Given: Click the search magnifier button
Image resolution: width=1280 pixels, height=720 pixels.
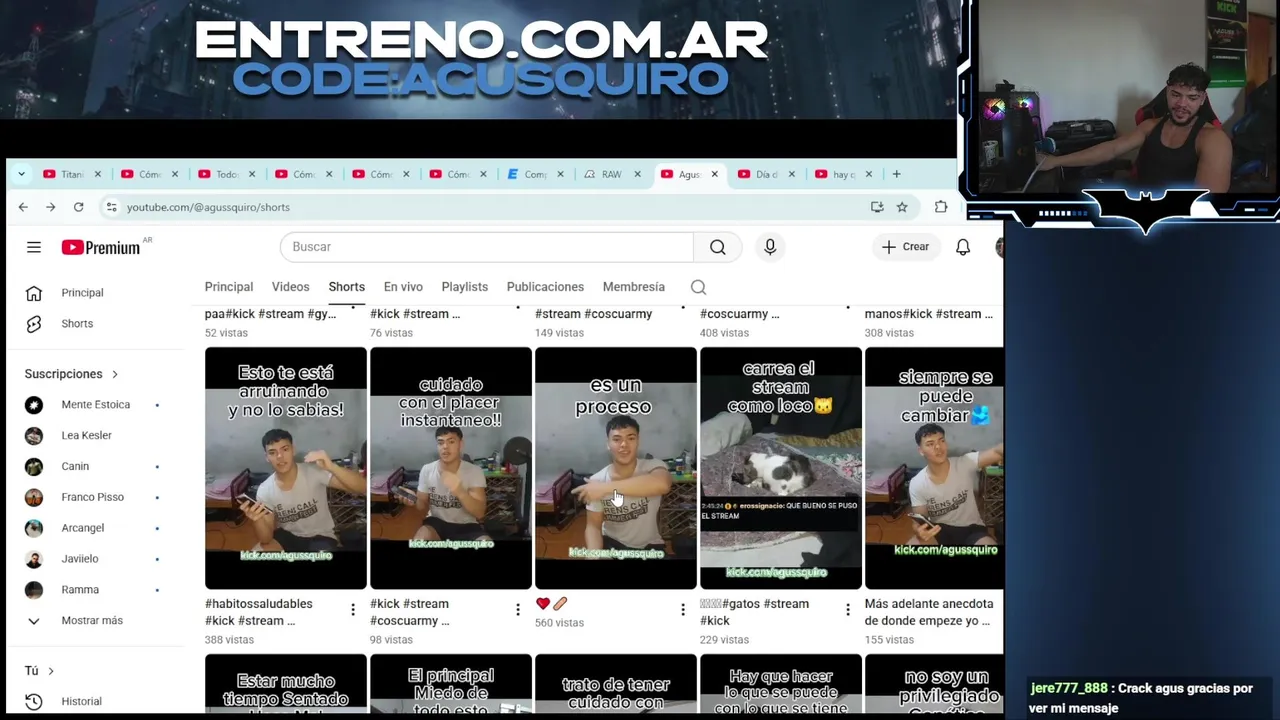Looking at the screenshot, I should point(718,247).
